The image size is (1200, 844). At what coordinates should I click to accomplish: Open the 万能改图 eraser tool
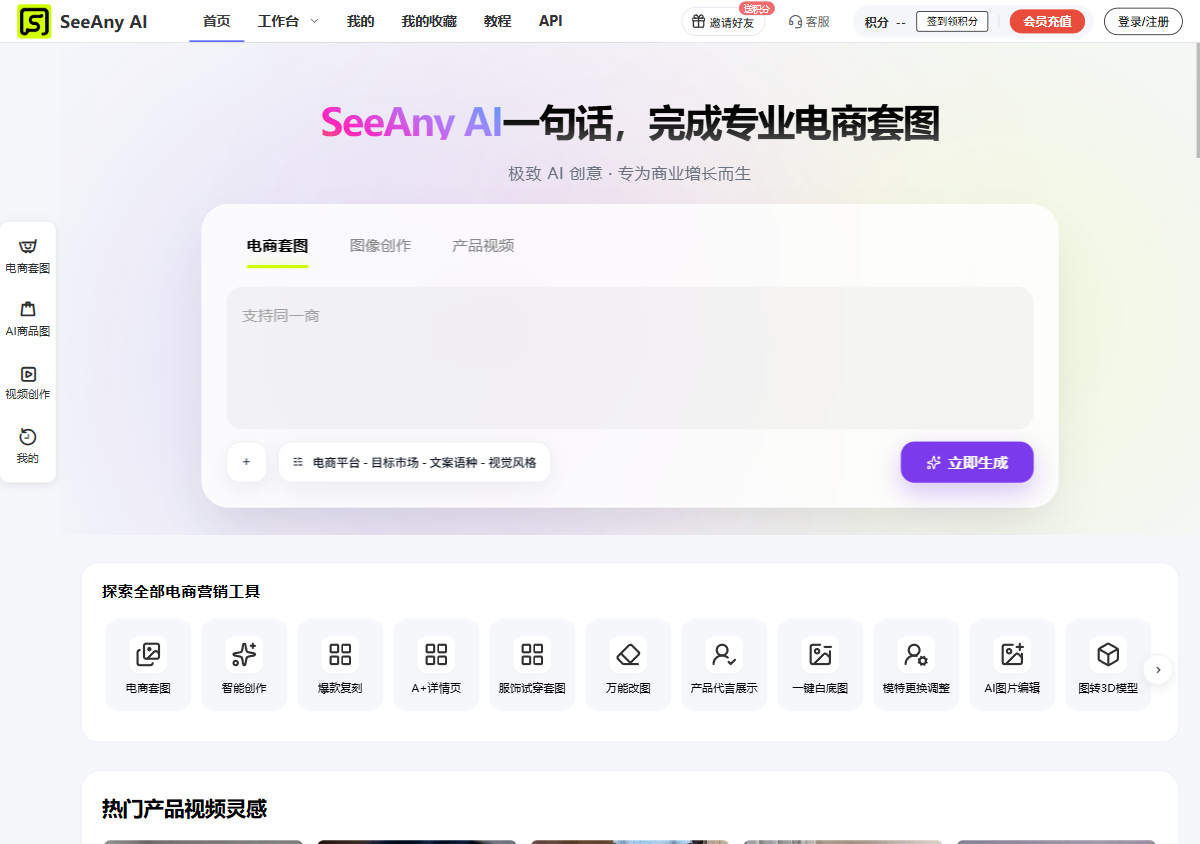point(628,665)
